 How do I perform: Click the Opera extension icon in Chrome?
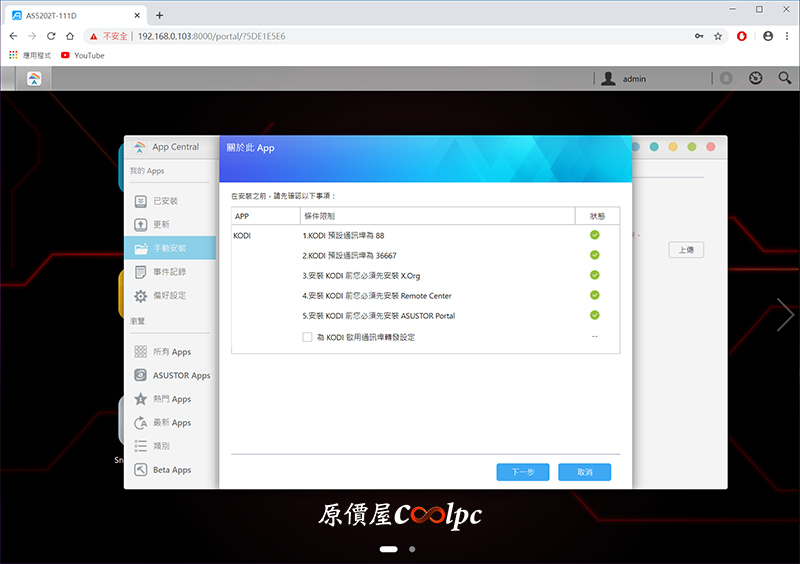[742, 36]
